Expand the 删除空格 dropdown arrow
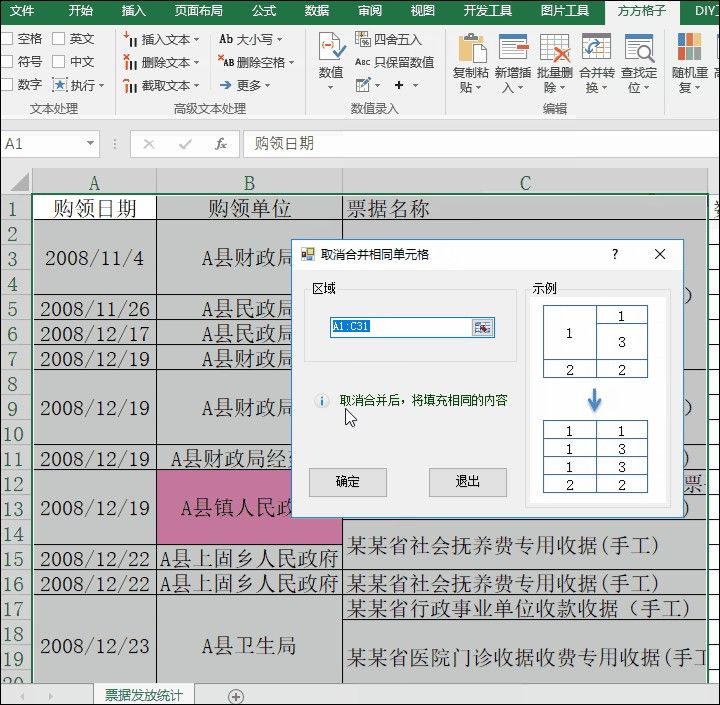This screenshot has height=705, width=720. point(292,62)
